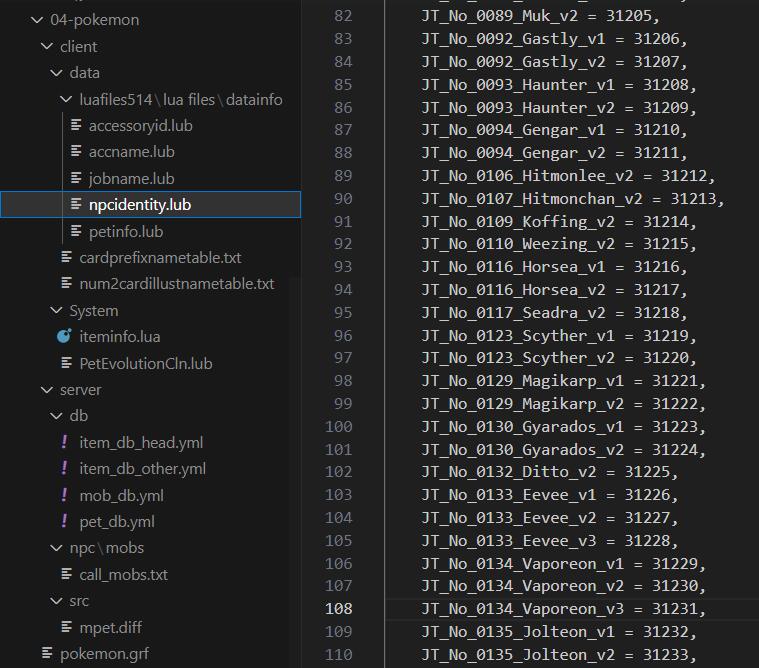The width and height of the screenshot is (759, 668).
Task: Click the YAML icon beside pet_db.yml
Action: (65, 521)
